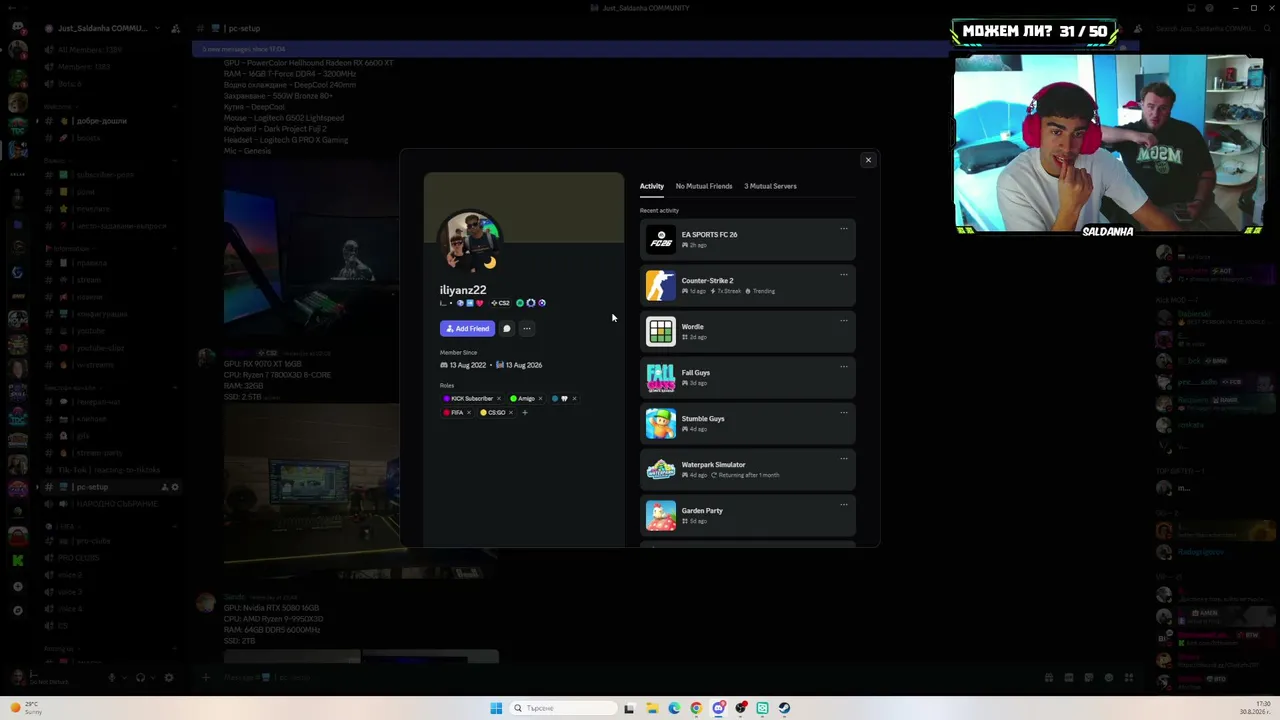Open the Task View taskbar button
Image resolution: width=1280 pixels, height=720 pixels.
tap(629, 708)
